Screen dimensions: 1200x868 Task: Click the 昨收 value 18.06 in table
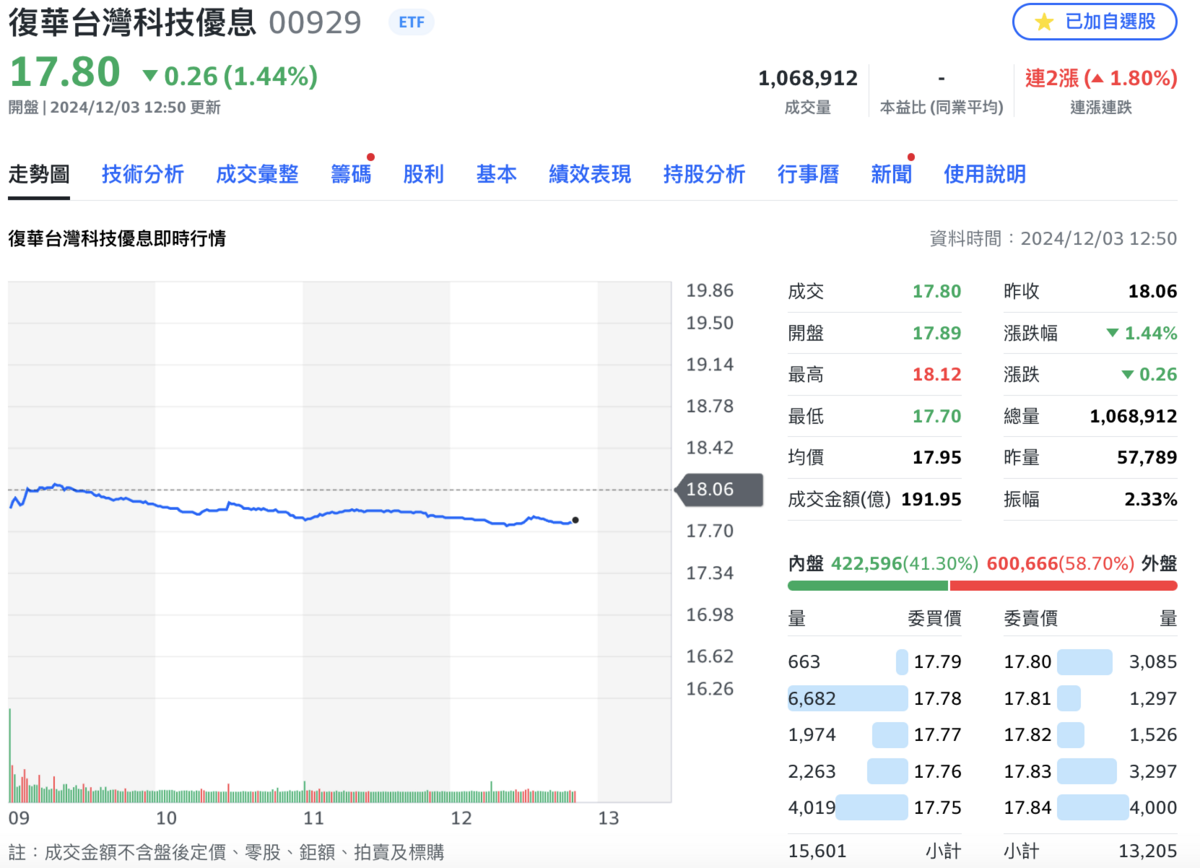[1153, 291]
